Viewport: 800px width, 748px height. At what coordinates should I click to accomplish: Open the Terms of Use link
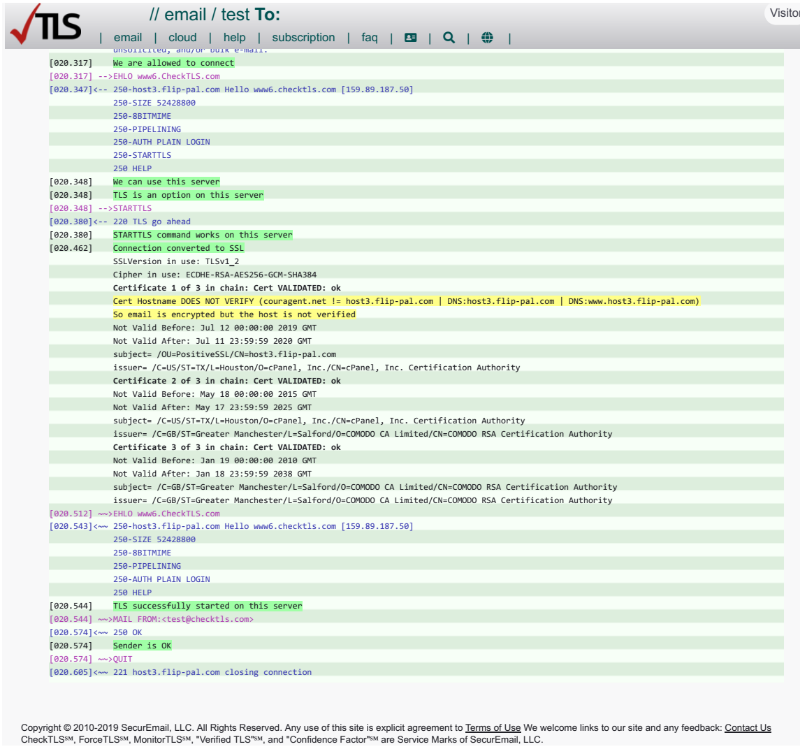[x=493, y=728]
